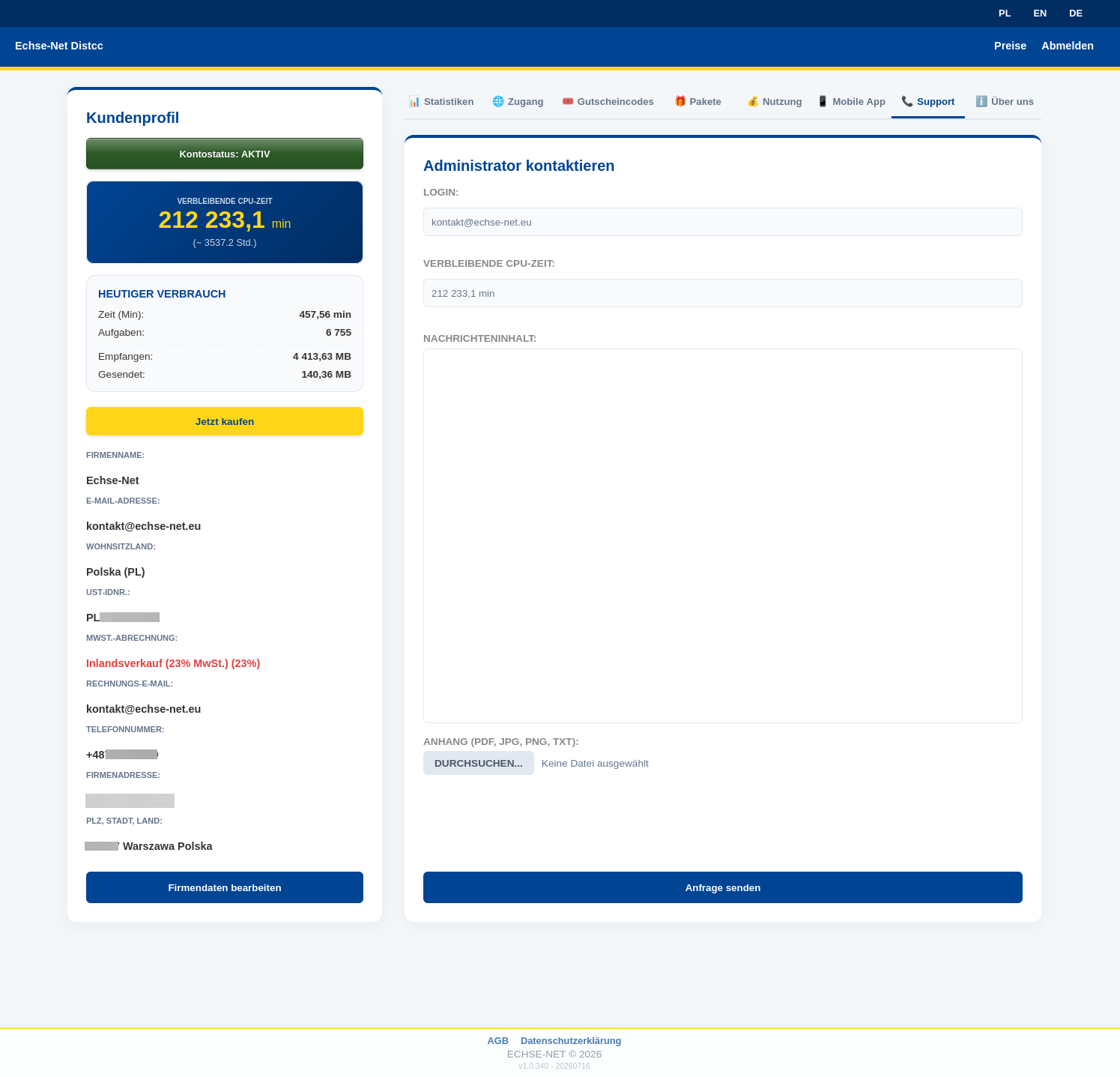This screenshot has width=1120, height=1077.
Task: Click into the Nachrichteninhalt text area
Action: coord(723,536)
